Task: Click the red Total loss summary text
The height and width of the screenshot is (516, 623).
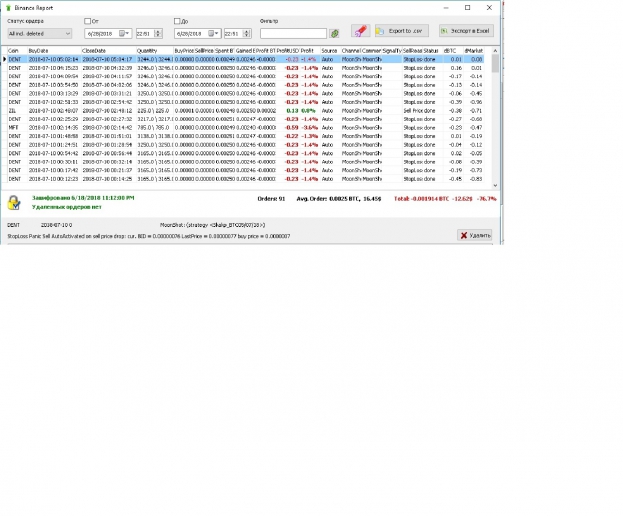Action: [445, 199]
